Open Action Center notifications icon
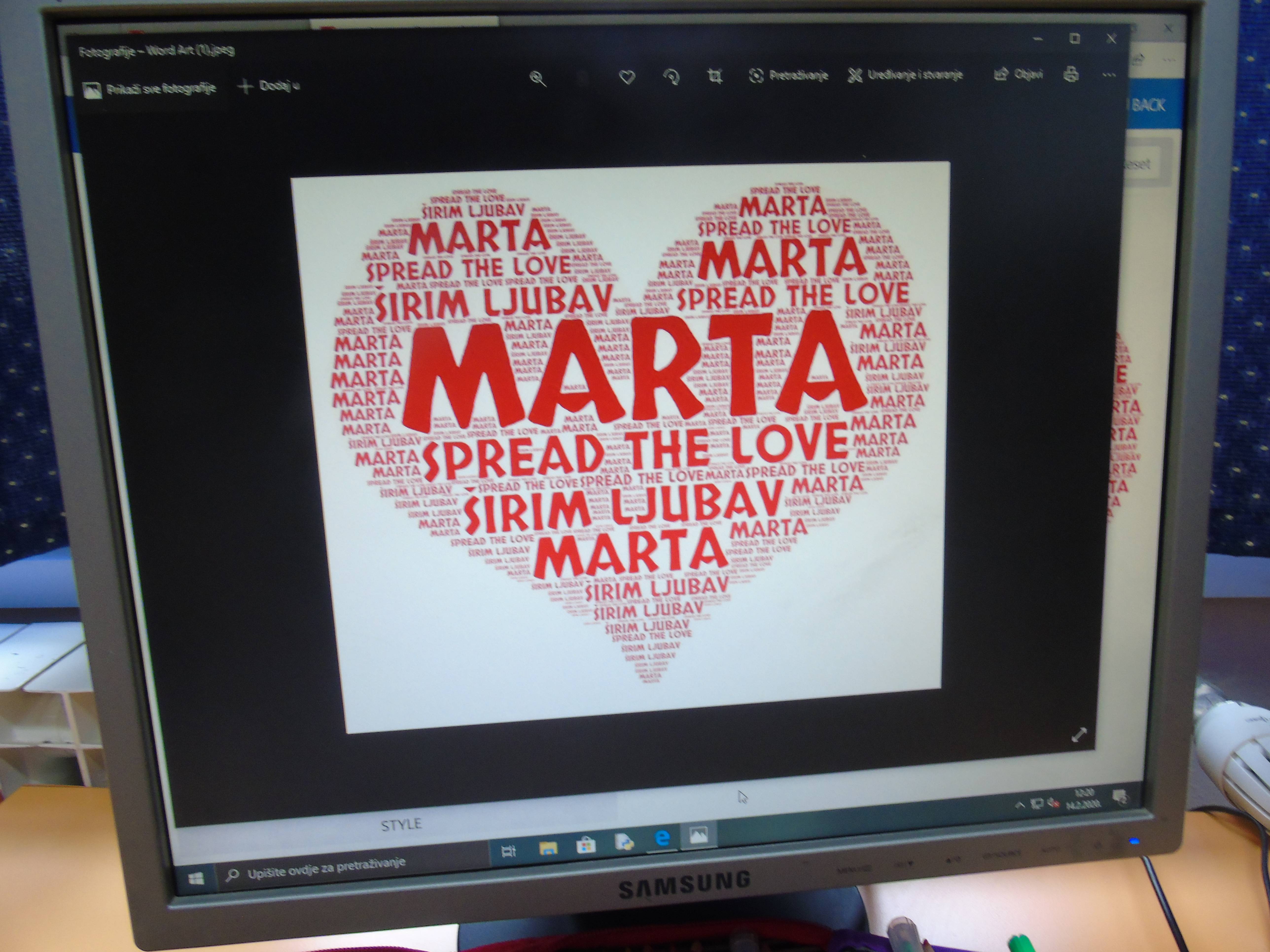Viewport: 1270px width, 952px height. [1120, 797]
